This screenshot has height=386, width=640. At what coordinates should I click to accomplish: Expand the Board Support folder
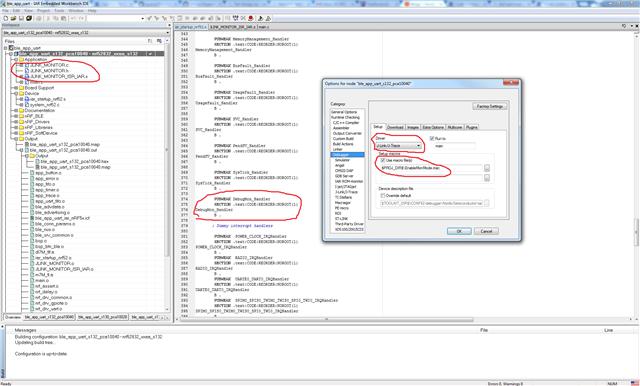16,88
